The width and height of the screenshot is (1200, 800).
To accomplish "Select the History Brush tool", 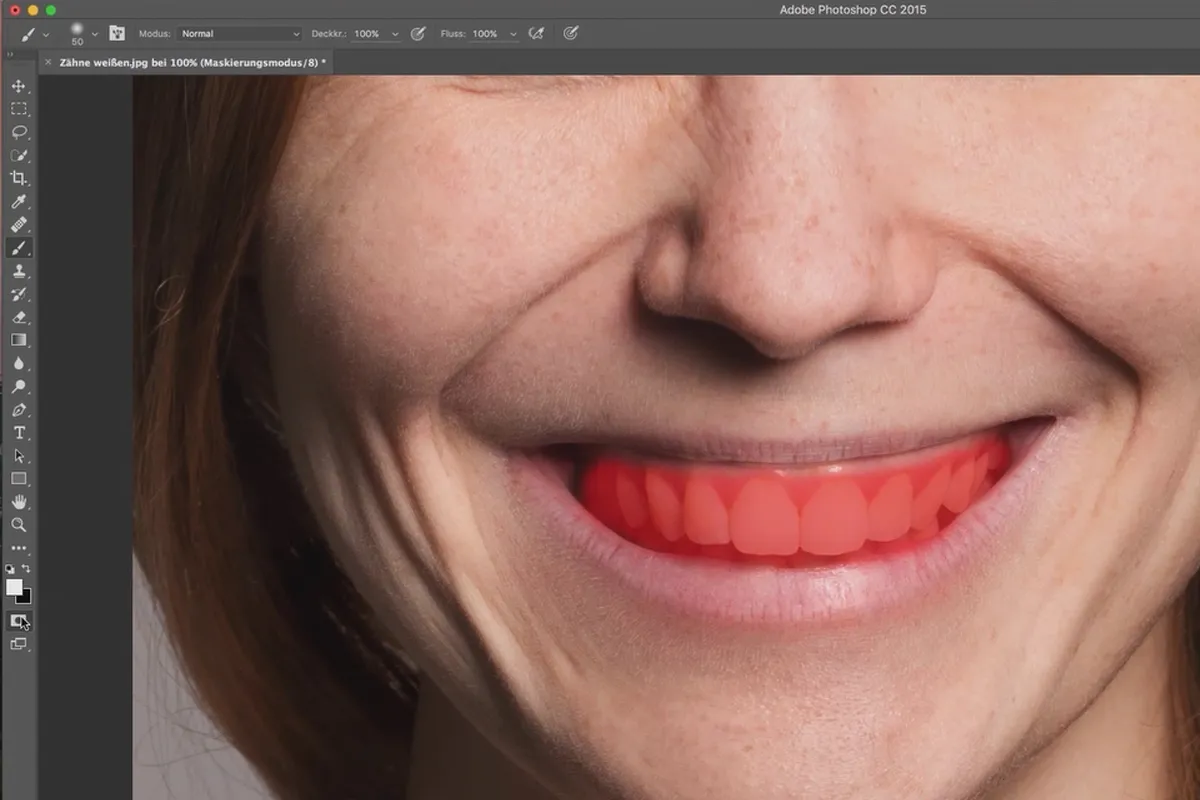I will [x=19, y=294].
